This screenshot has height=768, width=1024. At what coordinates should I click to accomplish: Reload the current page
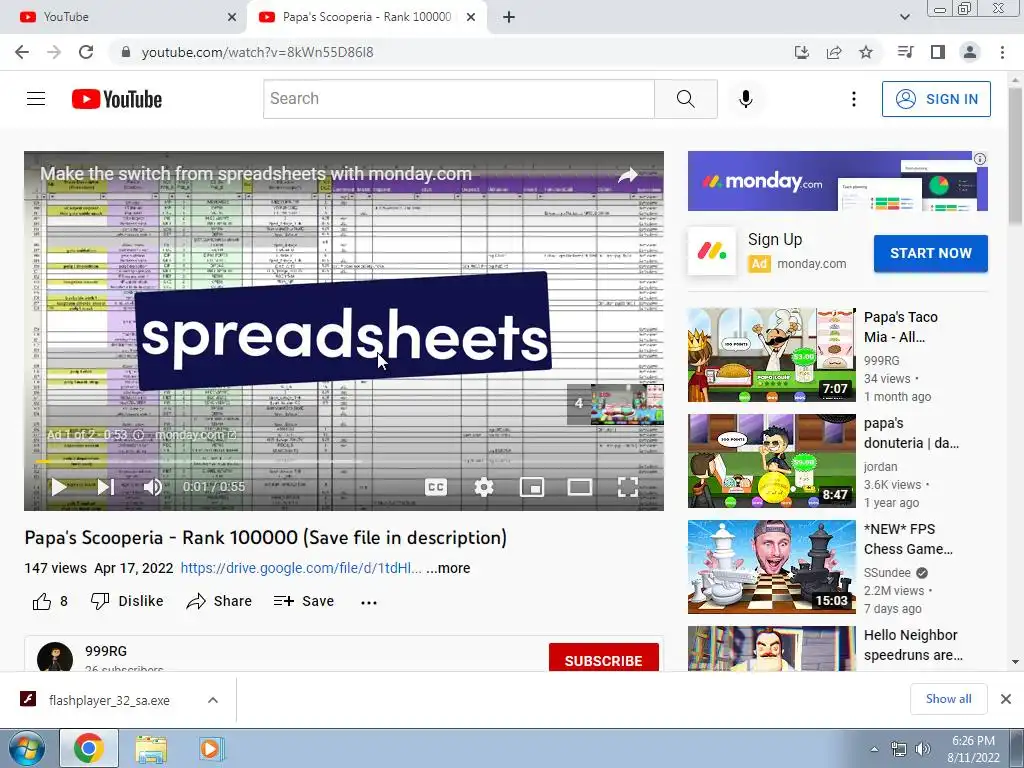point(86,52)
